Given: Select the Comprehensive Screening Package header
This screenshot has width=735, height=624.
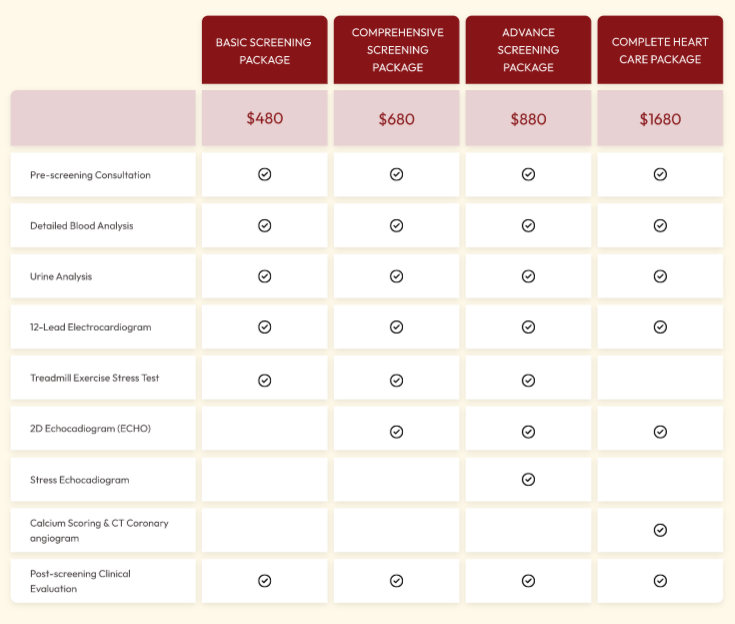Looking at the screenshot, I should (x=397, y=50).
